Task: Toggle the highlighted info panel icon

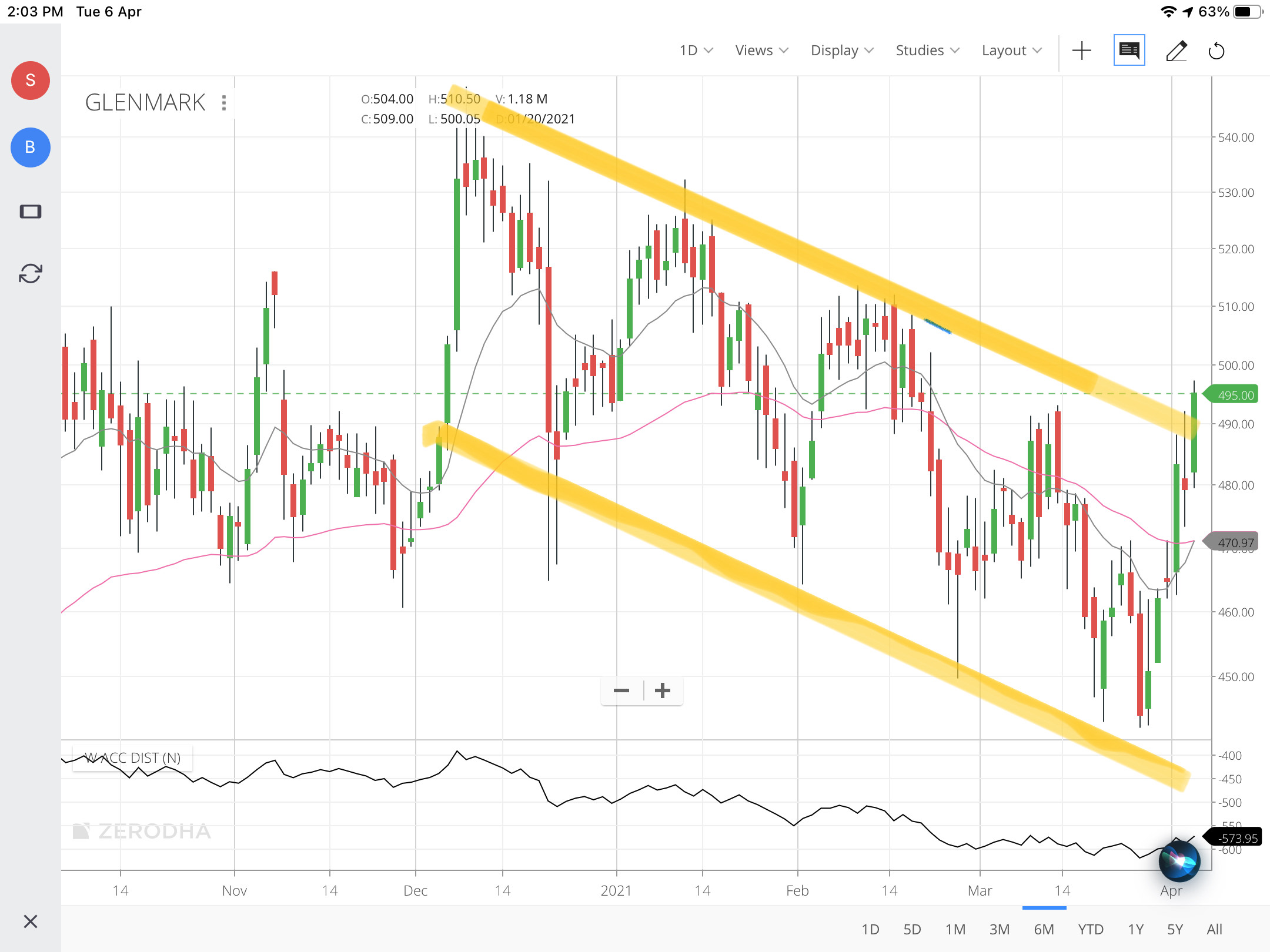Action: pyautogui.click(x=1129, y=51)
